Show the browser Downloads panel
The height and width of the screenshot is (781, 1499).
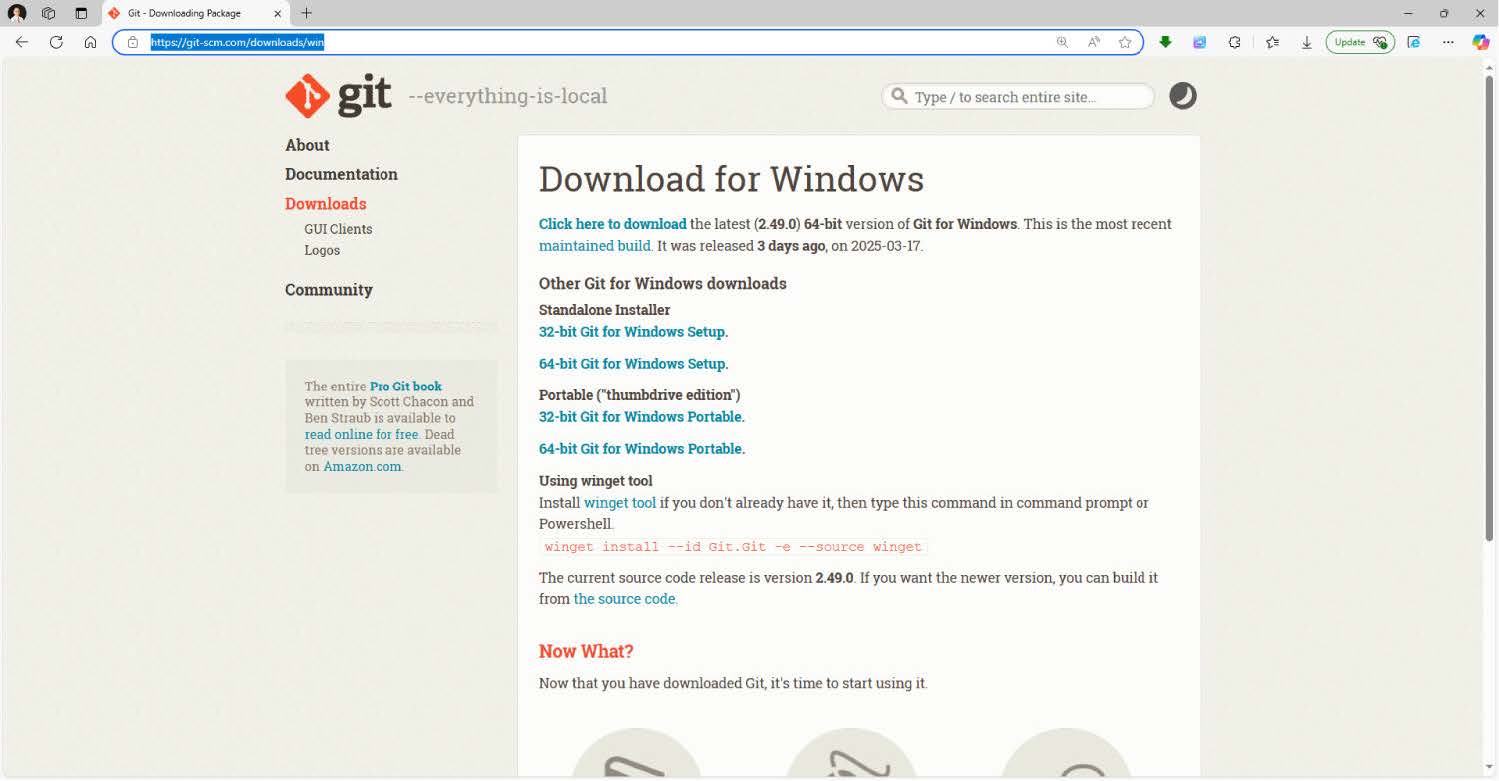tap(1306, 42)
